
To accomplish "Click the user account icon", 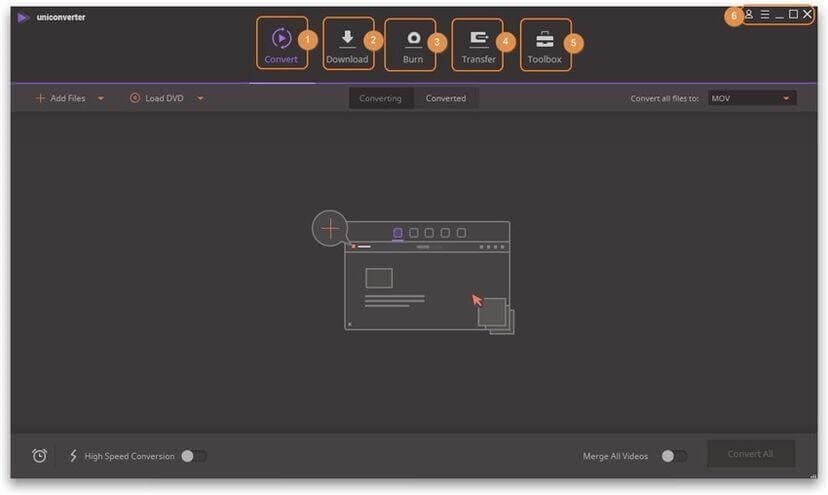I will (749, 15).
